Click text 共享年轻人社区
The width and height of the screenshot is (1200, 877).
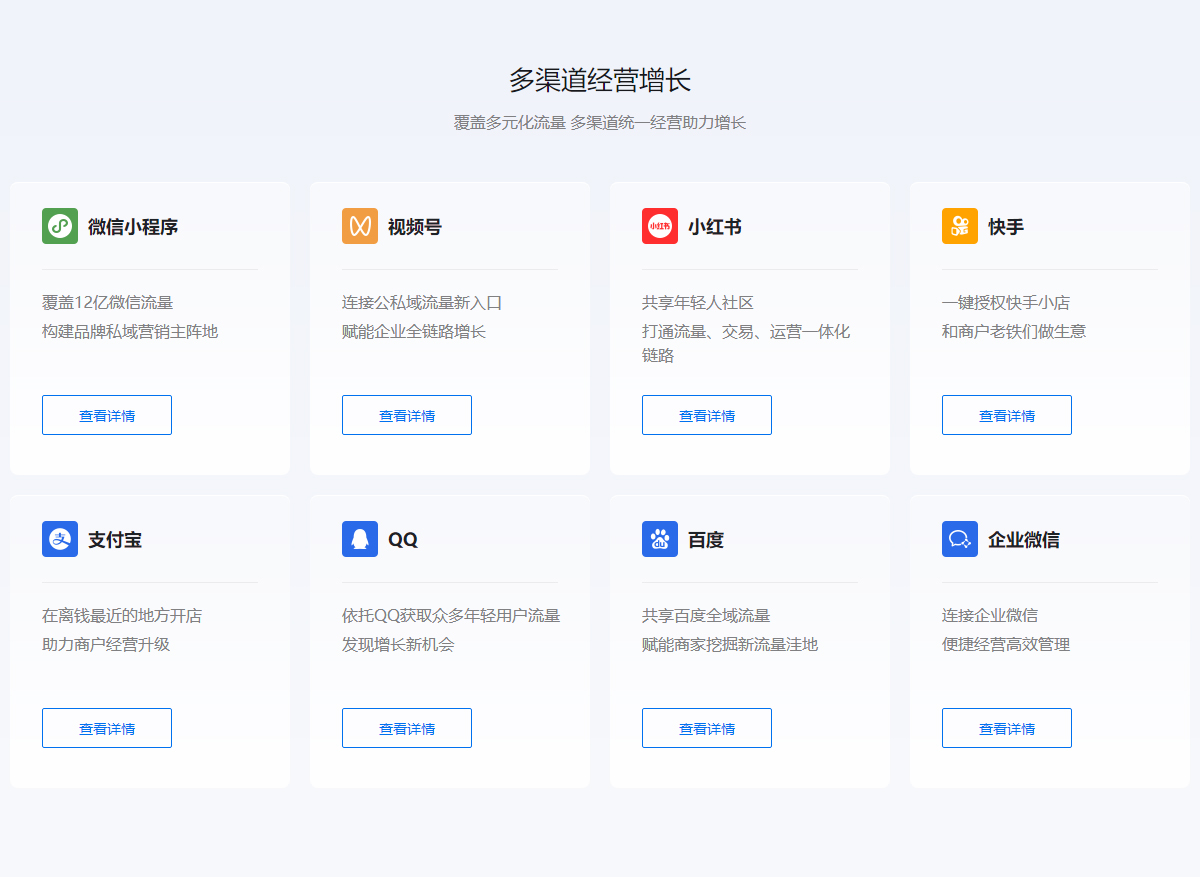tap(698, 303)
